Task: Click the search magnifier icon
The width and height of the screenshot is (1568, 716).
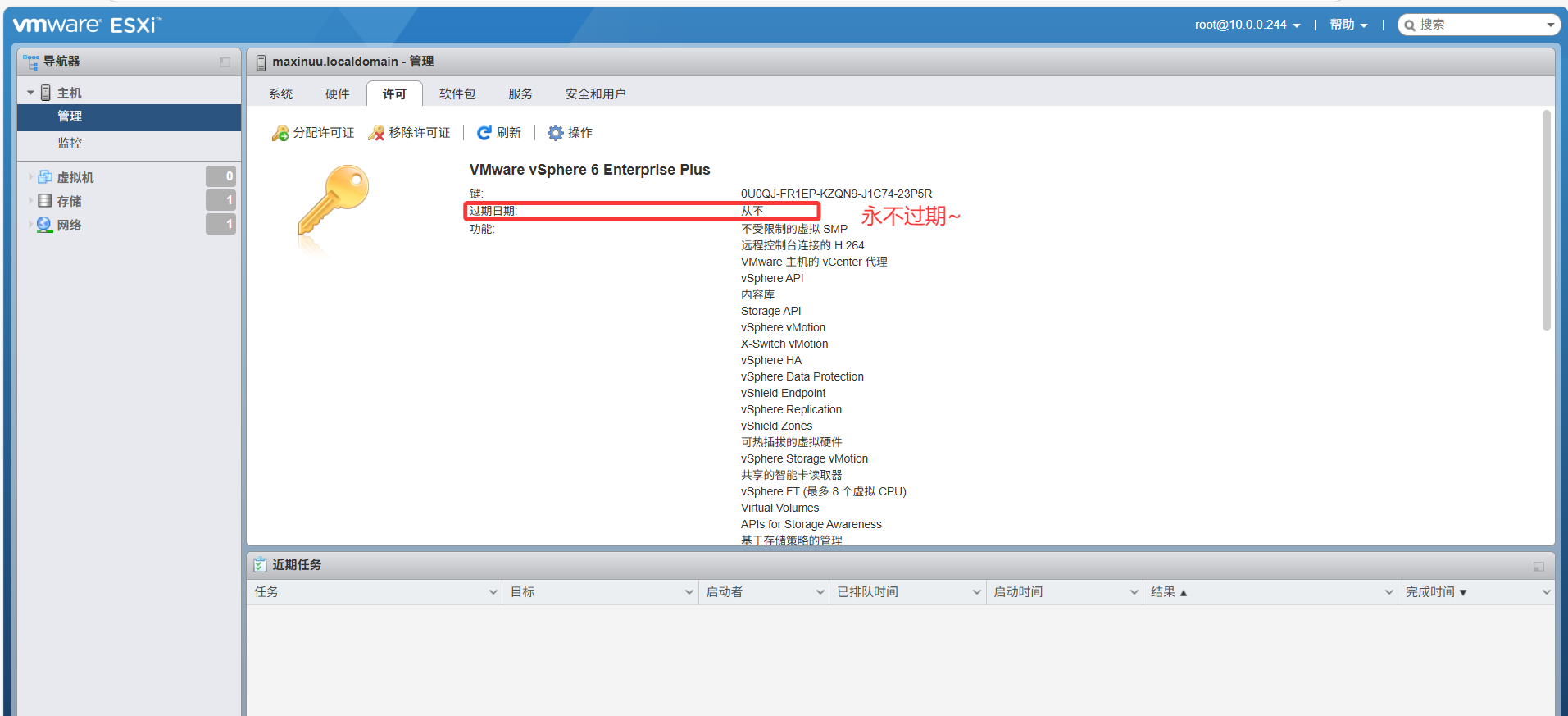Action: [x=1410, y=25]
